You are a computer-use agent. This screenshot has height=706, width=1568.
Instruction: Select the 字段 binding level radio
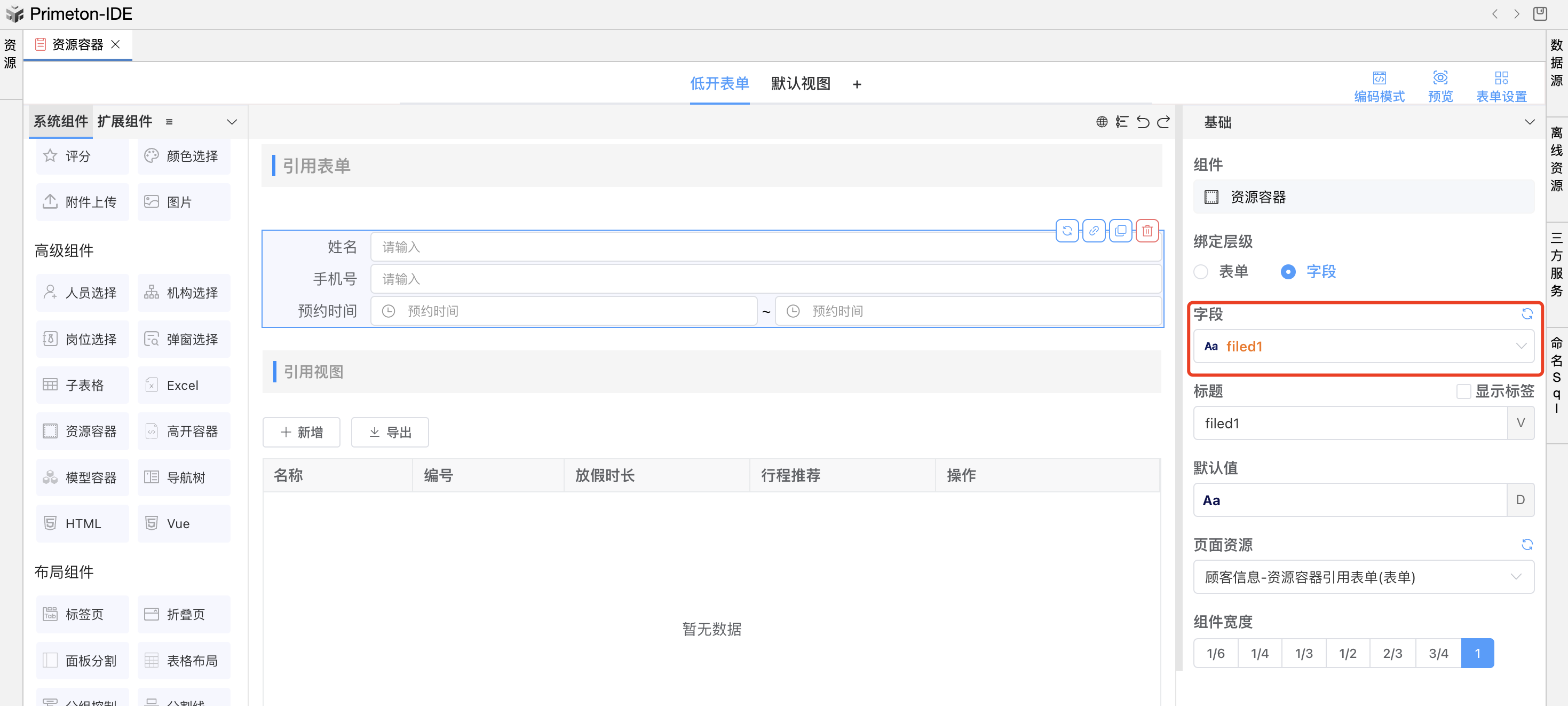(x=1288, y=272)
